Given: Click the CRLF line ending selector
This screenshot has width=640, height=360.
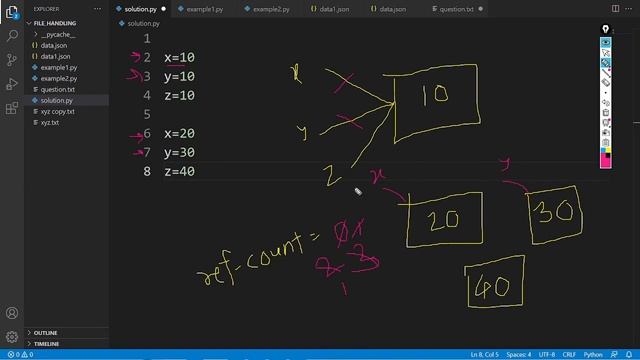Looking at the screenshot, I should [569, 354].
